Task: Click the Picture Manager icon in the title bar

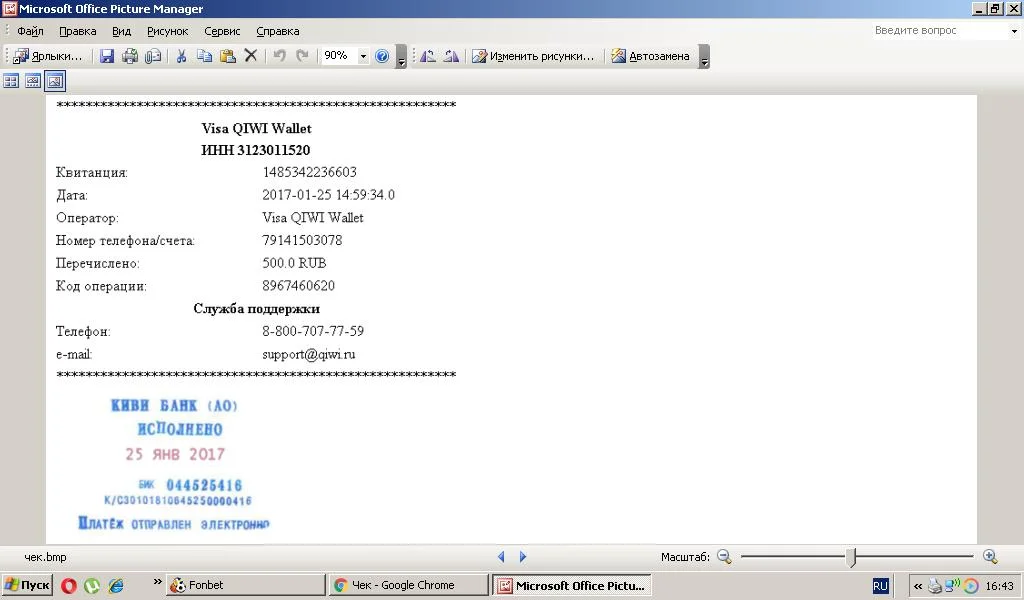Action: (9, 8)
